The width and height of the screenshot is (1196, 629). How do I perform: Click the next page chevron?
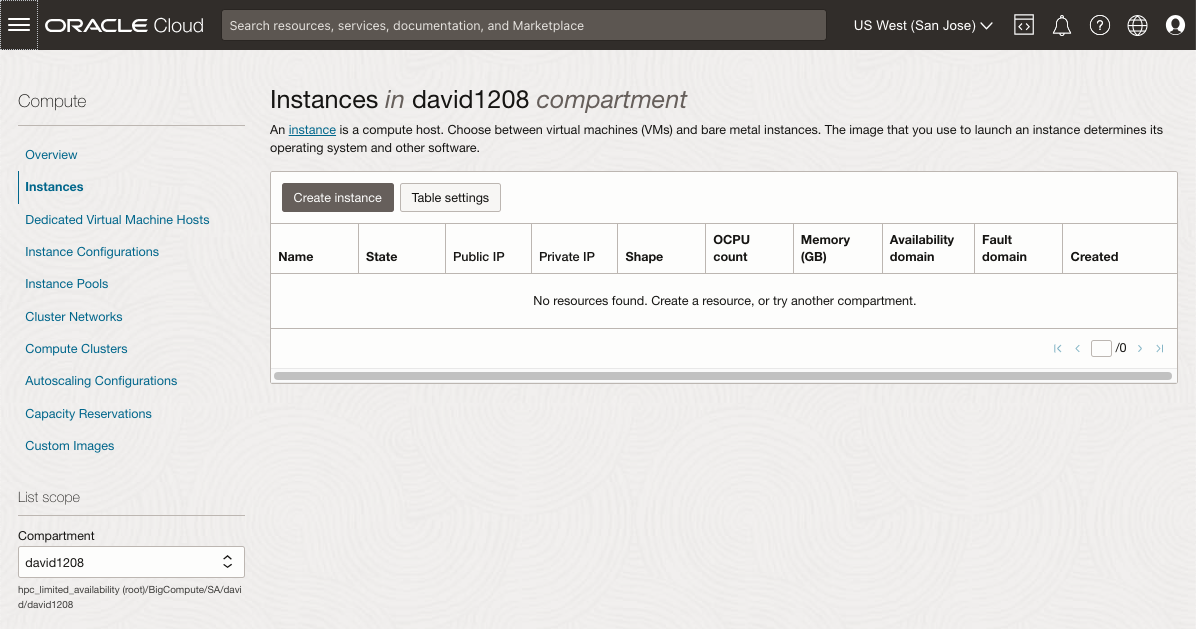click(x=1140, y=349)
